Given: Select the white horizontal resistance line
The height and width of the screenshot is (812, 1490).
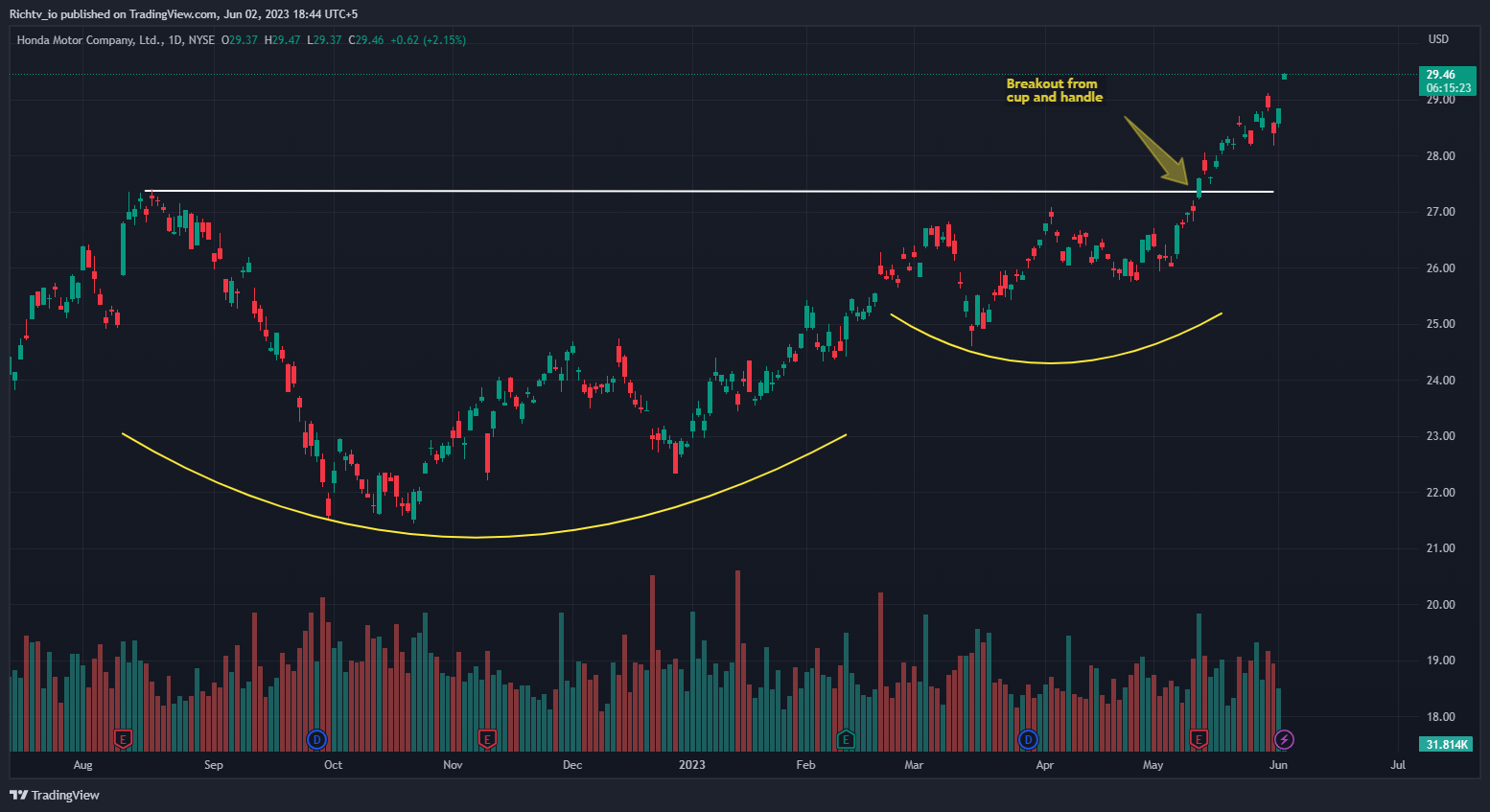Looking at the screenshot, I should click(710, 191).
